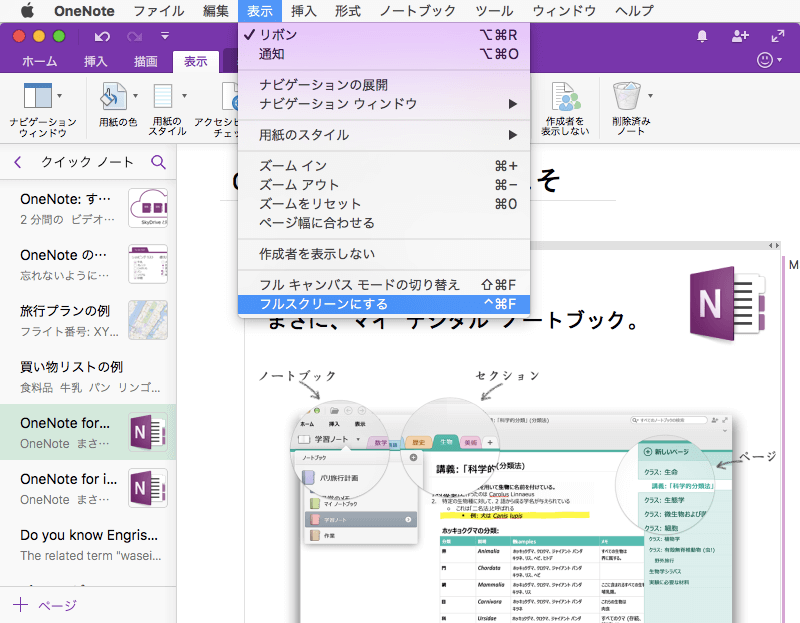
Task: Open the smiley feedback icon
Action: point(764,60)
